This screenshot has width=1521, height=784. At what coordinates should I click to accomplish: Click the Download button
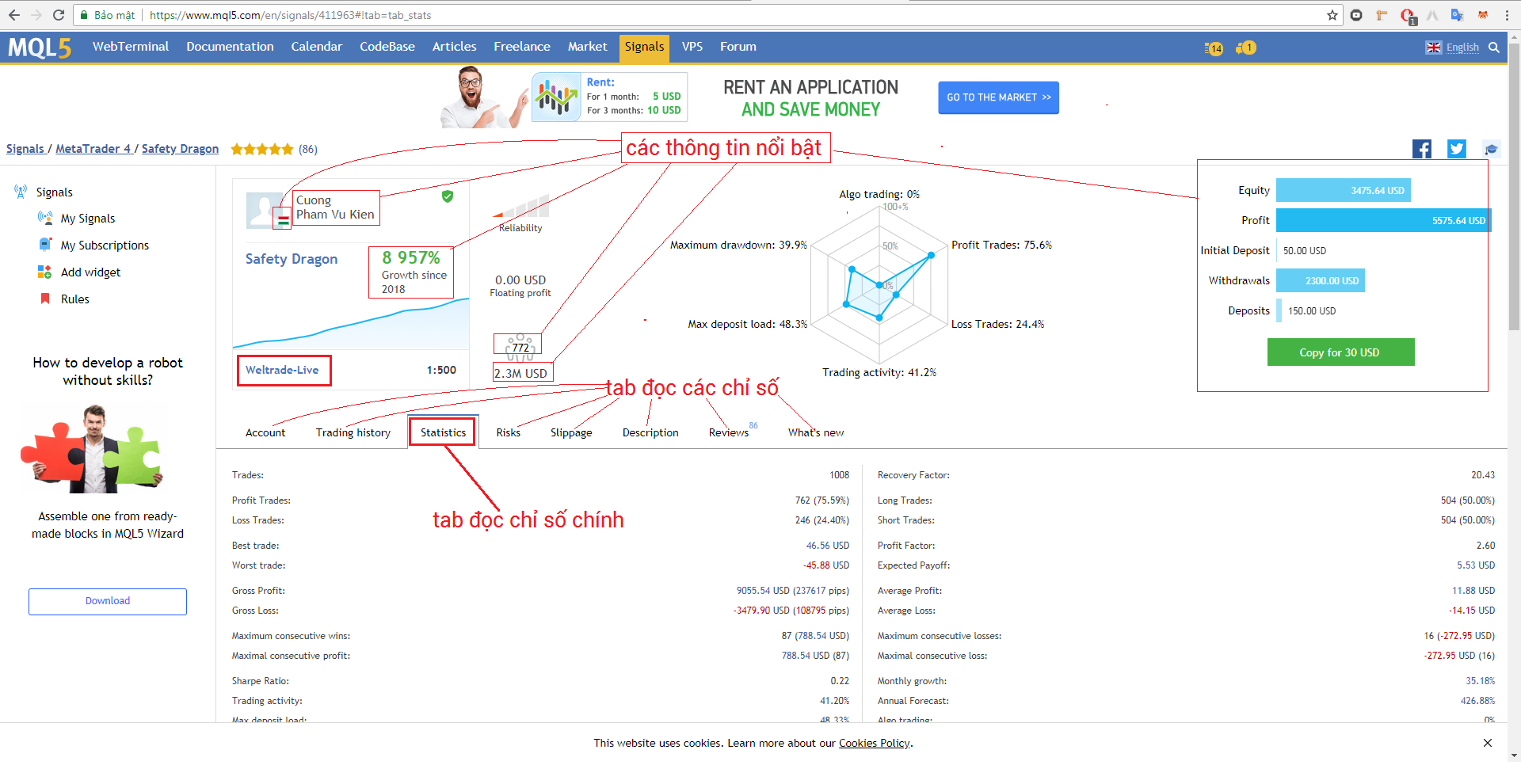pos(108,601)
